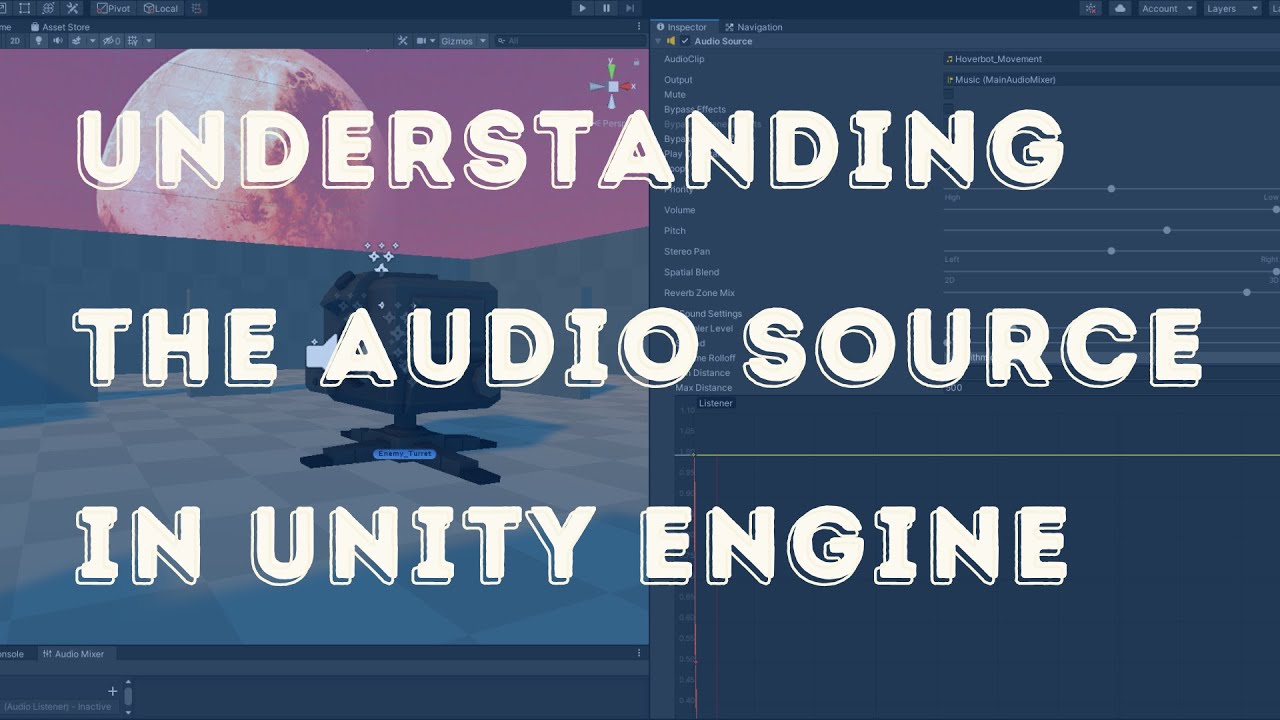The image size is (1280, 720).
Task: Open the Asset Store tab
Action: [x=60, y=27]
